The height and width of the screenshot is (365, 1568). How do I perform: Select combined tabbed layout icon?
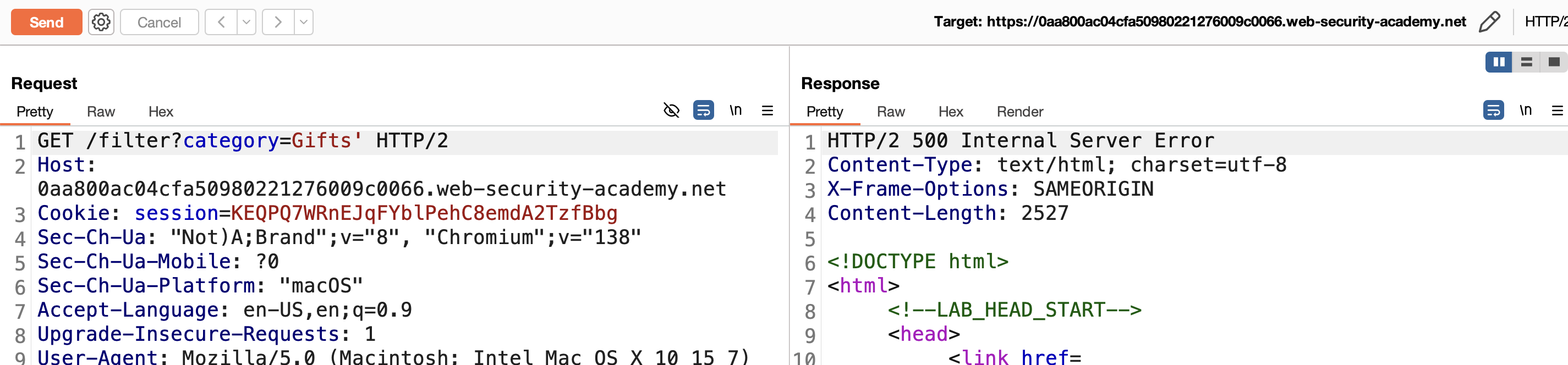point(1553,62)
